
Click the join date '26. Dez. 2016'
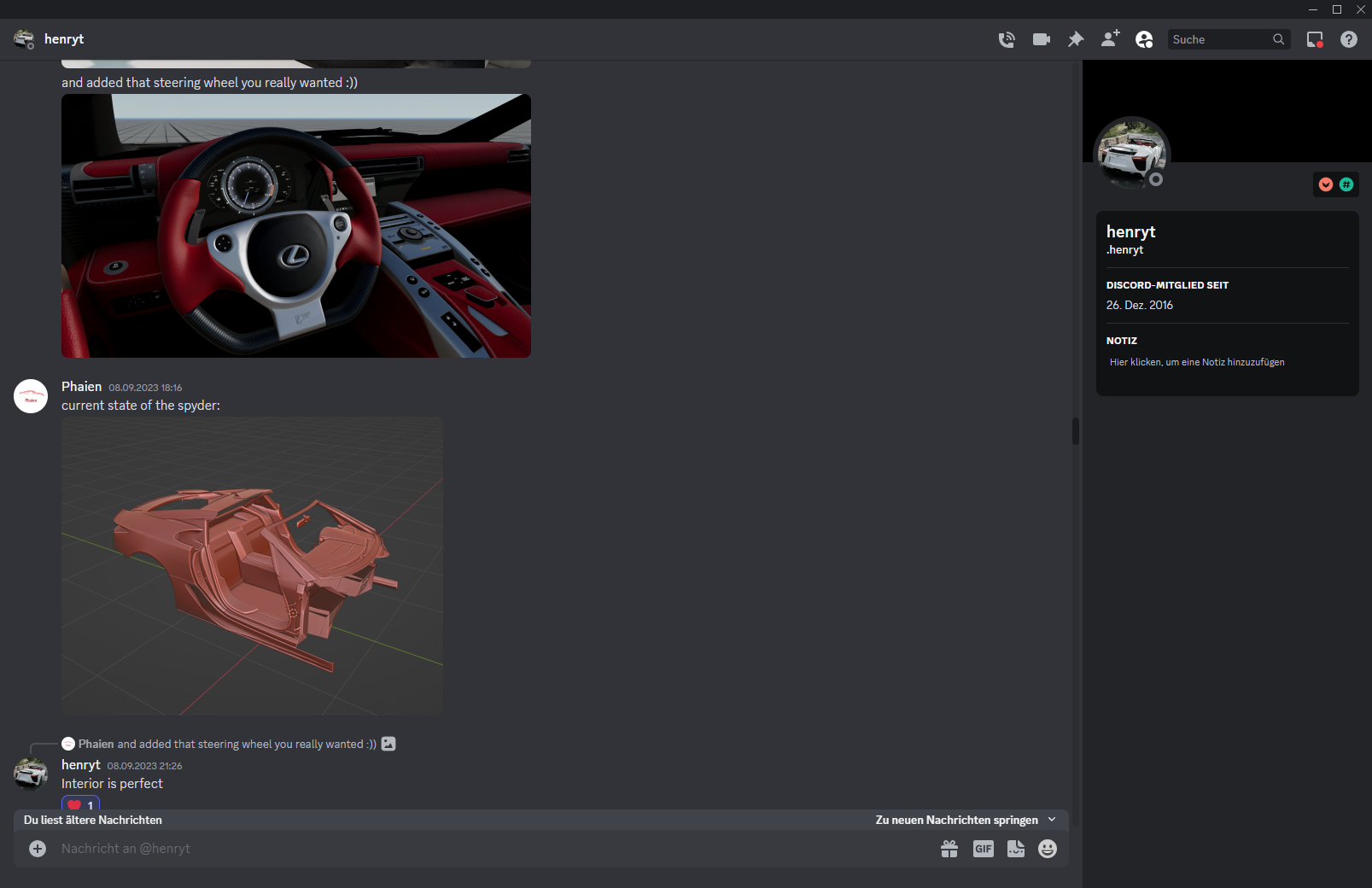tap(1140, 305)
